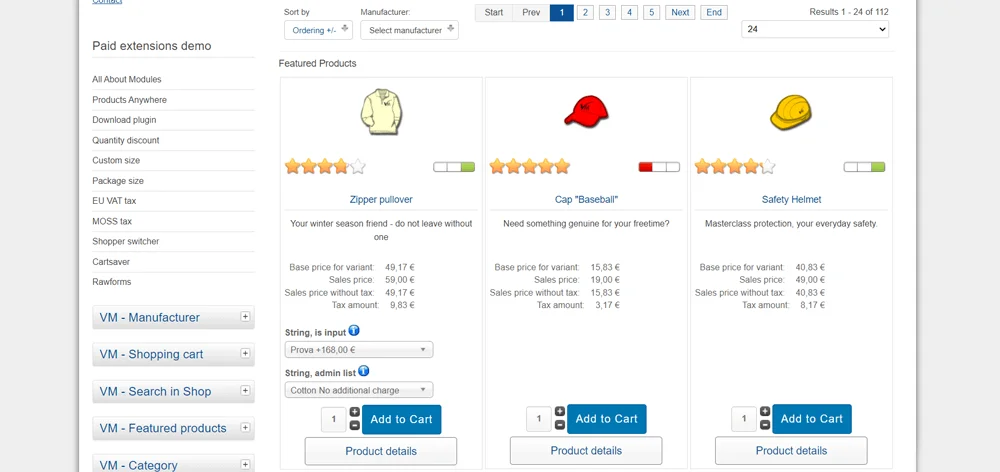The height and width of the screenshot is (472, 1000).
Task: Go to pagination page 2
Action: tap(585, 12)
